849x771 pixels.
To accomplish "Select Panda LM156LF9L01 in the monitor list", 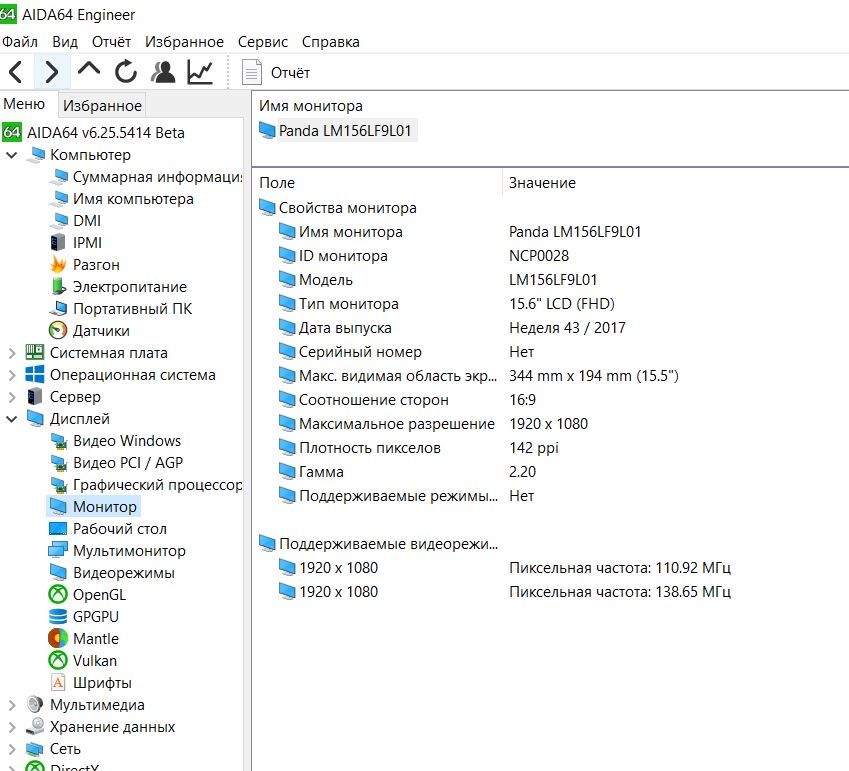I will pyautogui.click(x=337, y=130).
